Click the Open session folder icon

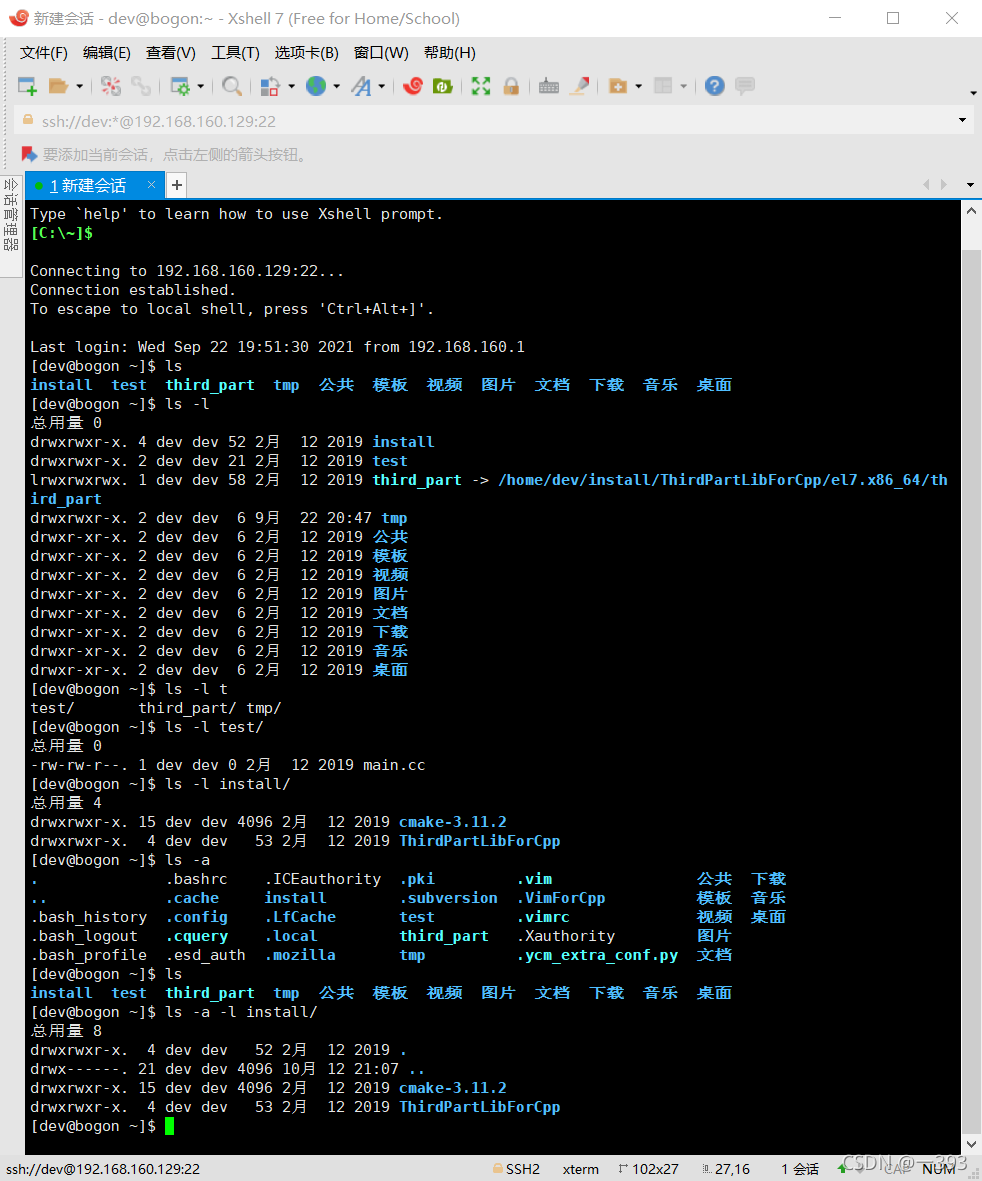tap(58, 86)
